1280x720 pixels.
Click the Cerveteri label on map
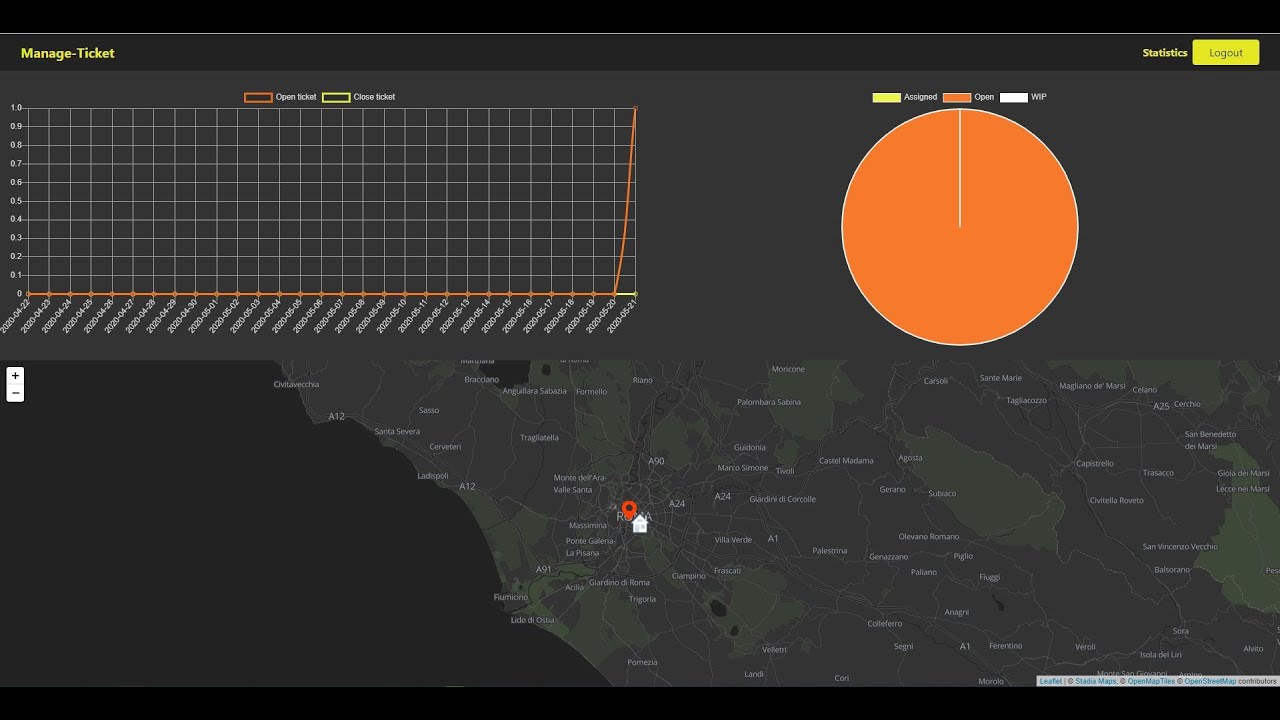(x=445, y=446)
